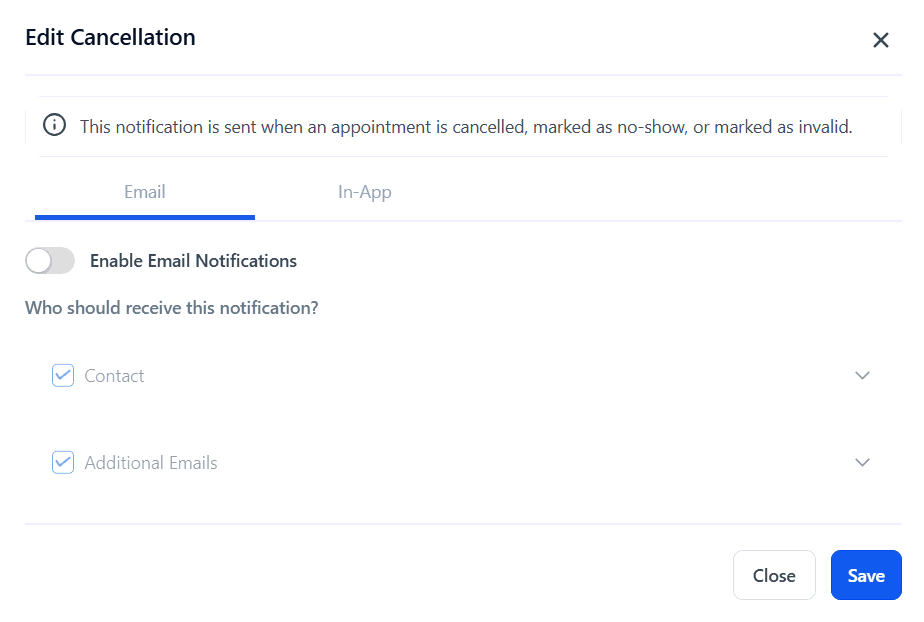
Task: Close the Edit Cancellation dialog with X
Action: coord(881,40)
